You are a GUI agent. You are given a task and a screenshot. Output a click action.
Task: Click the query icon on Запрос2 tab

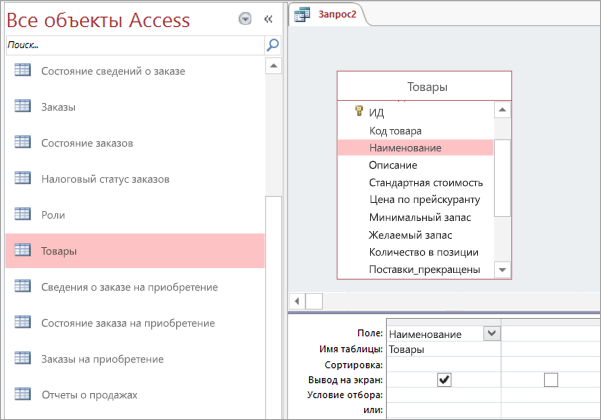point(302,15)
